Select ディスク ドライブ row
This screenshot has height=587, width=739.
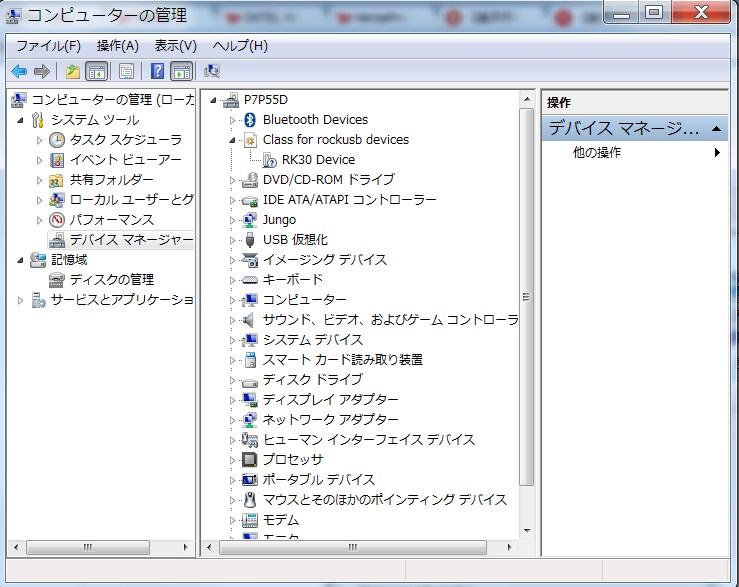(312, 380)
